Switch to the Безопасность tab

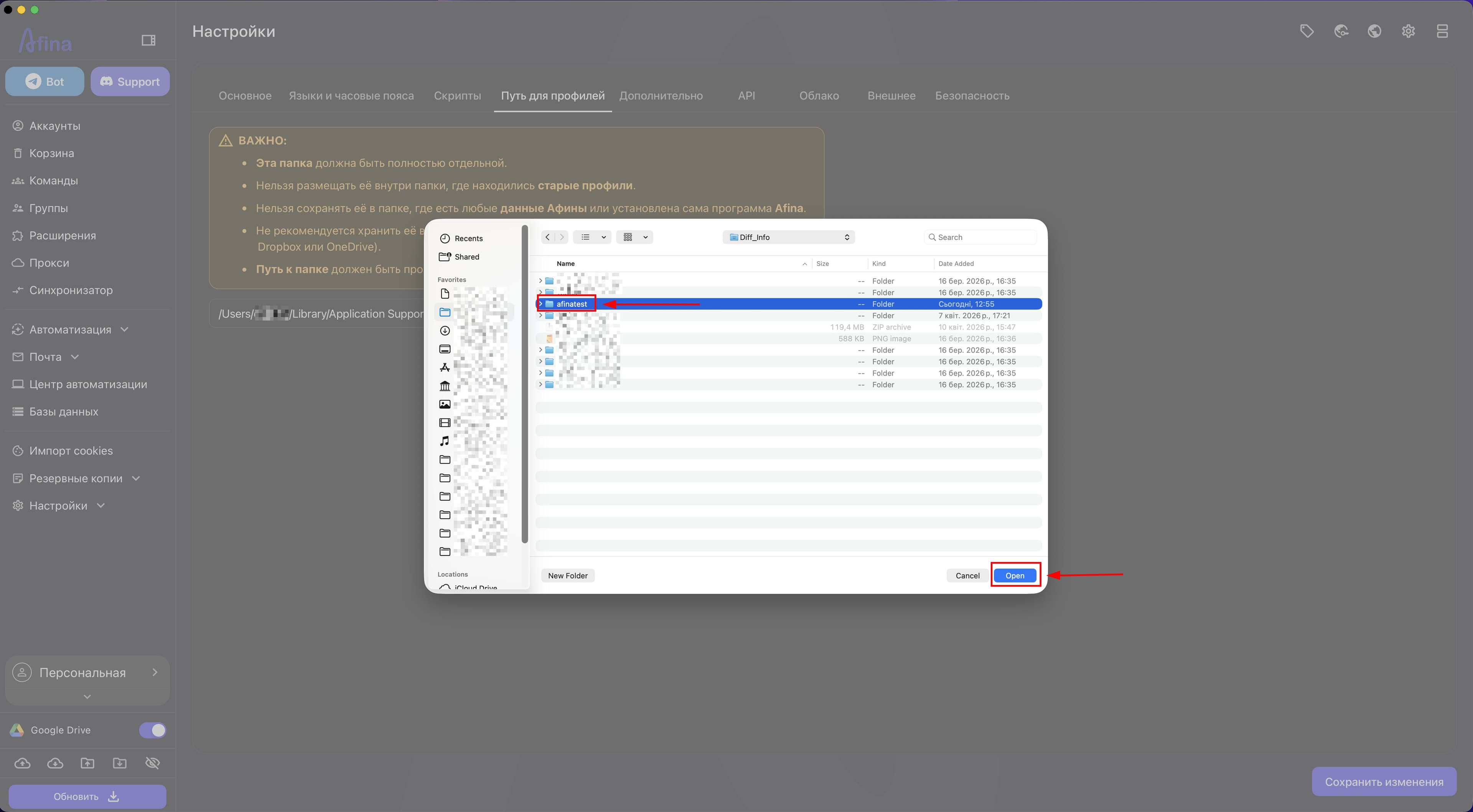click(x=972, y=96)
